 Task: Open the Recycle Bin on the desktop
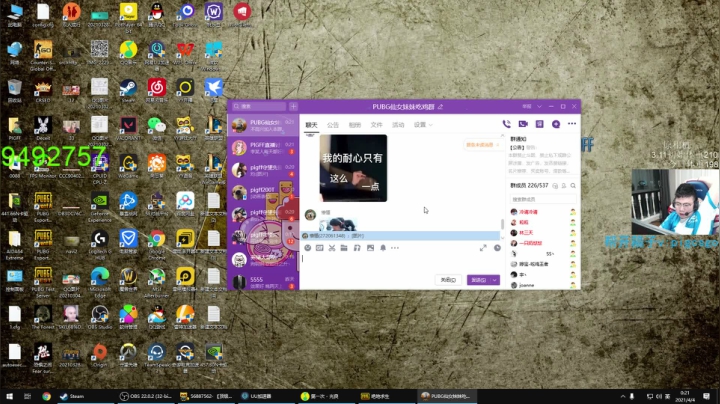14,90
